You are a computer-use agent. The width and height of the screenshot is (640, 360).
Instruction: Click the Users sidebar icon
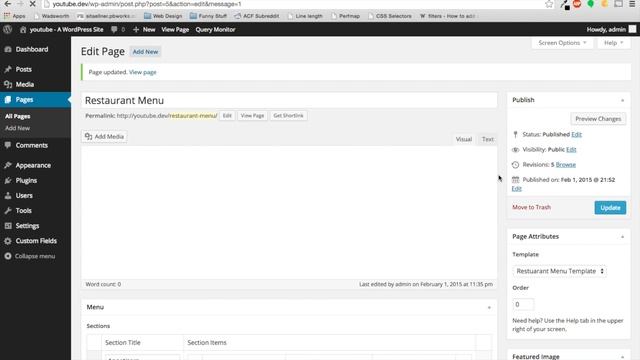(x=8, y=196)
